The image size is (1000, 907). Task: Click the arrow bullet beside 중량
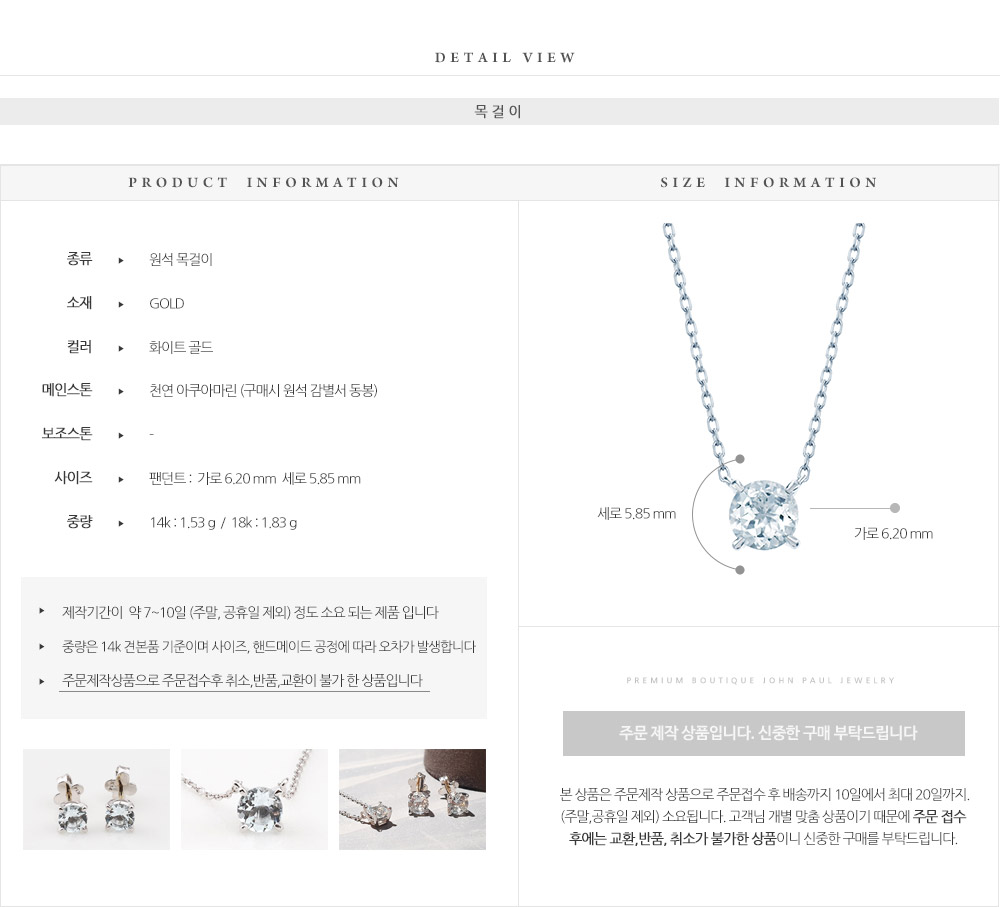[121, 523]
